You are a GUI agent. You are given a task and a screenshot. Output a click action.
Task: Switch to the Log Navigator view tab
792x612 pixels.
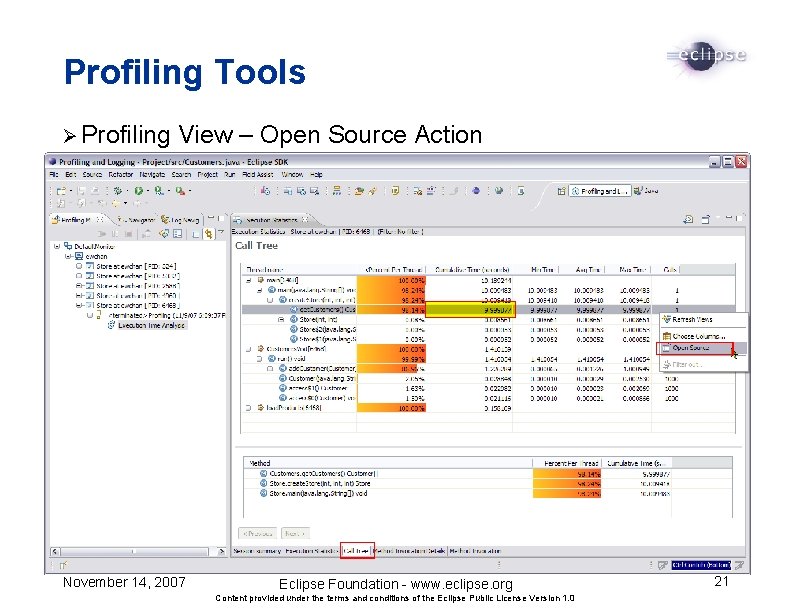pos(180,220)
